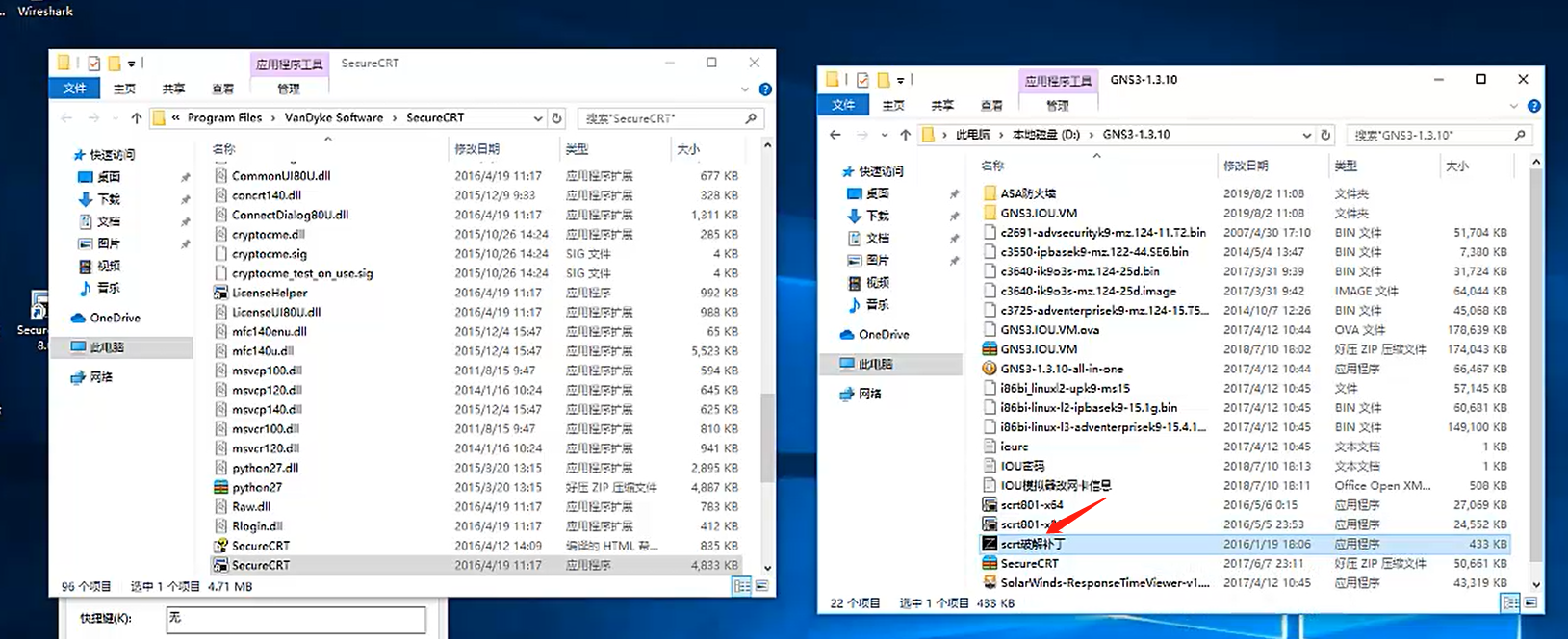Viewport: 1568px width, 639px height.
Task: Open OneDrive in GNS3-1.3.10 window sidebar
Action: (x=884, y=334)
